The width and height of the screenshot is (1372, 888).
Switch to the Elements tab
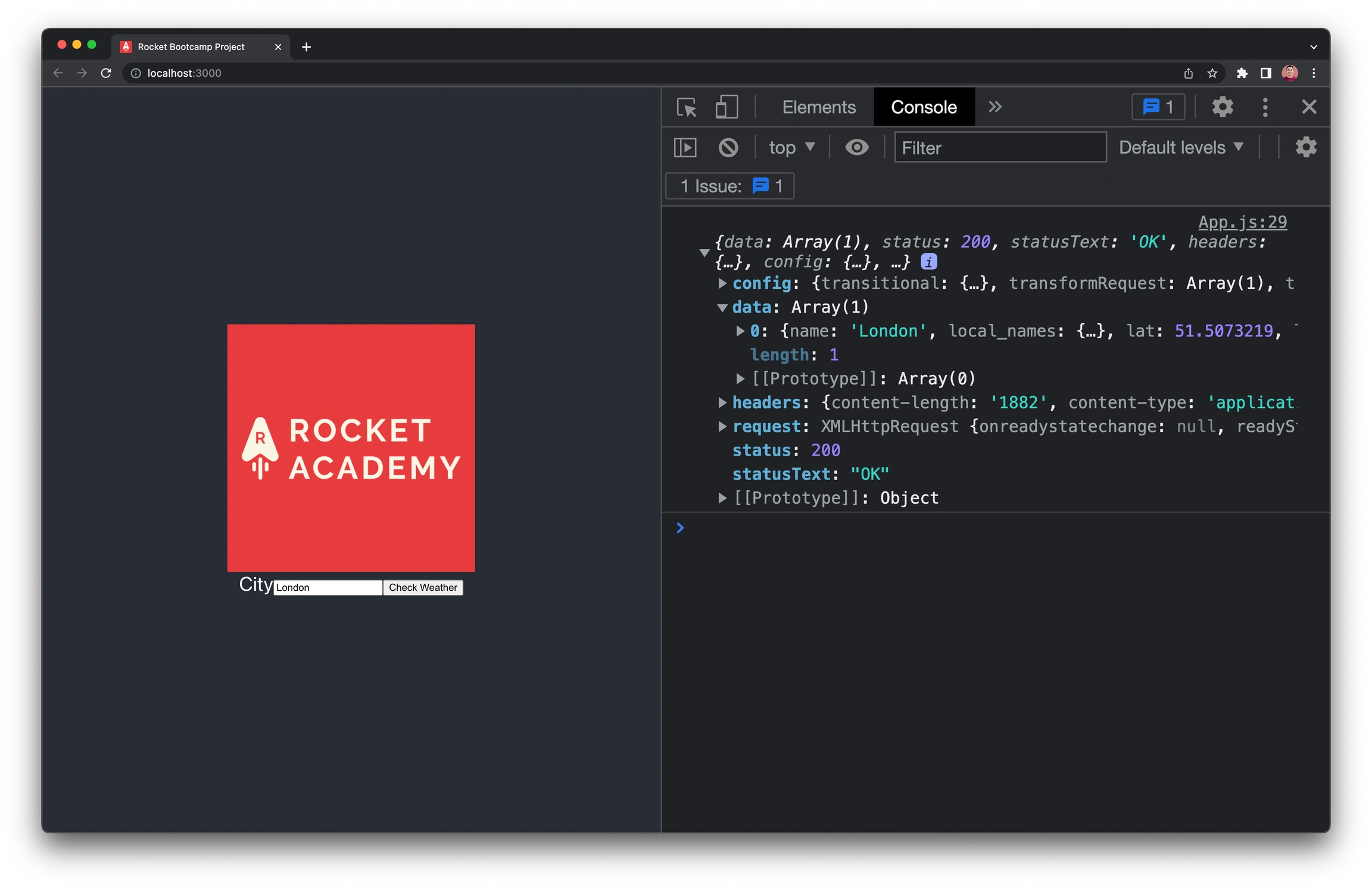pyautogui.click(x=818, y=107)
